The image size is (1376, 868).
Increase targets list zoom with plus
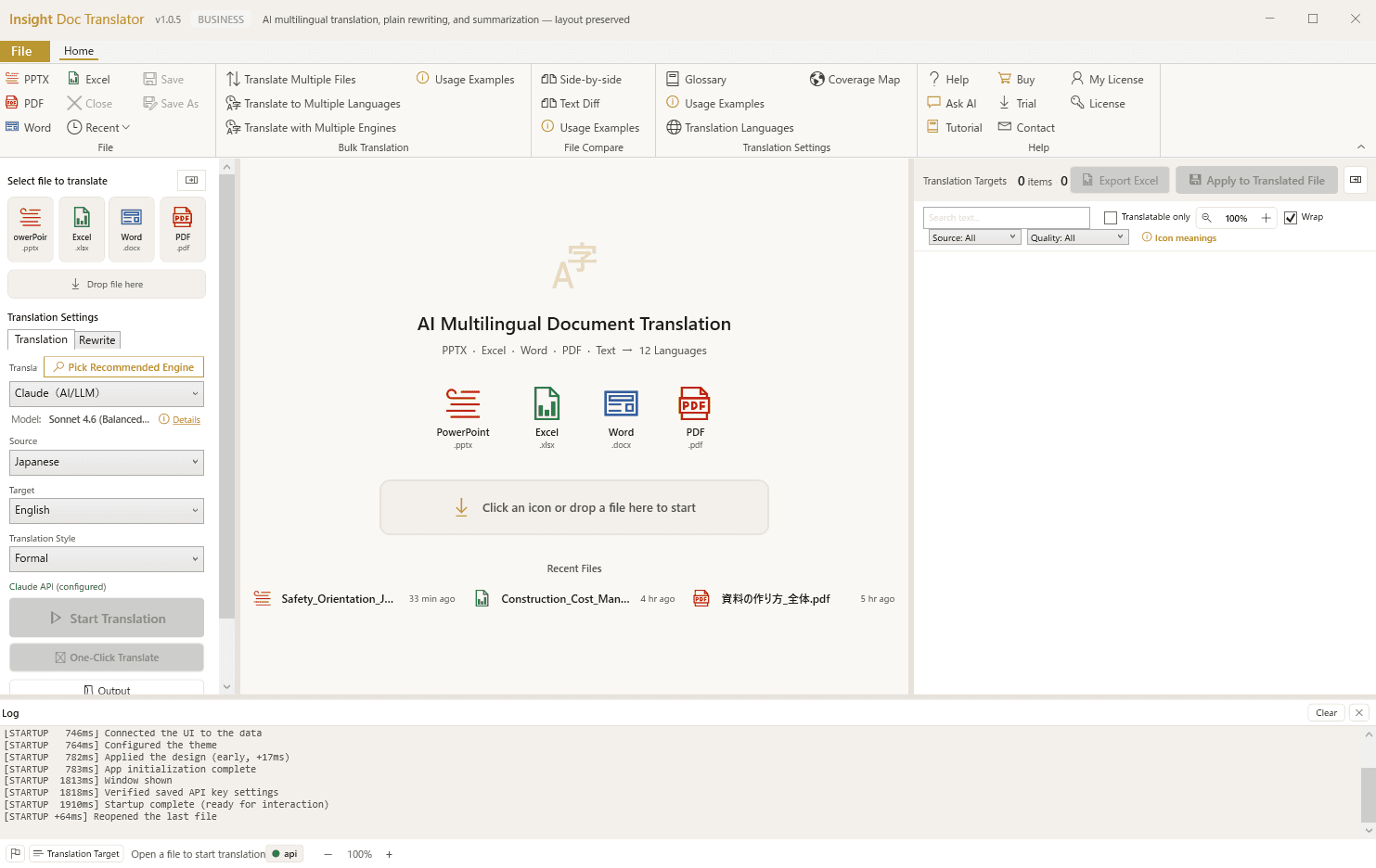click(x=1266, y=218)
